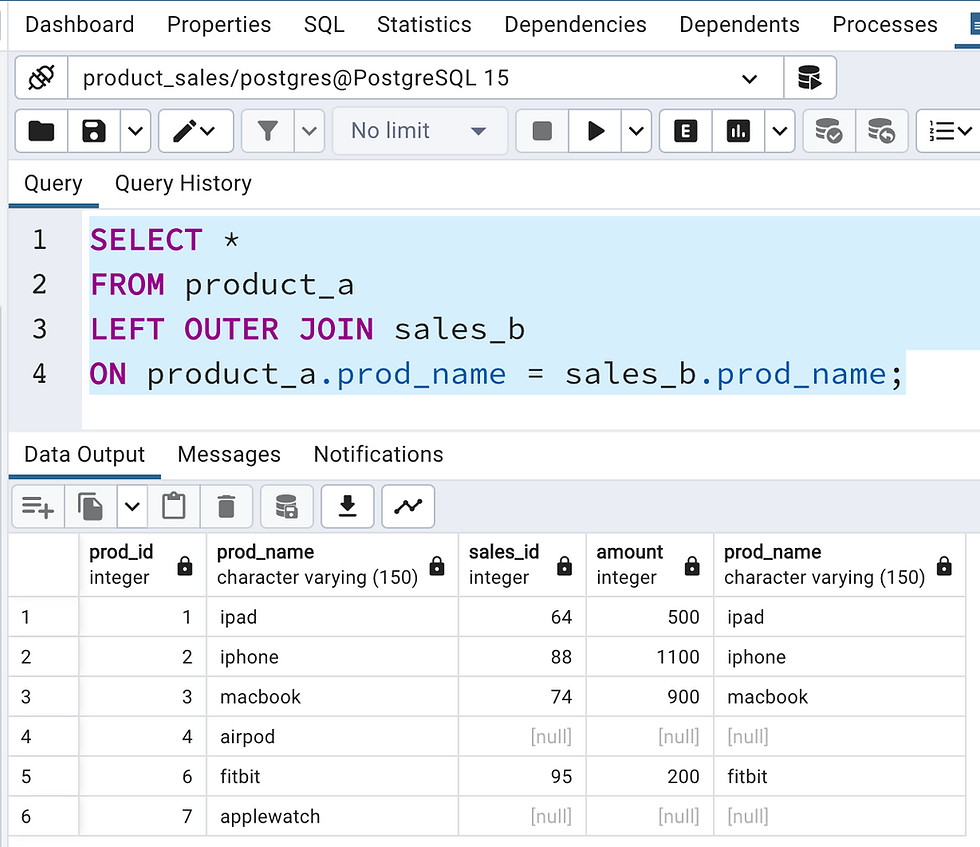Click the sales_id cell showing 64

522,617
